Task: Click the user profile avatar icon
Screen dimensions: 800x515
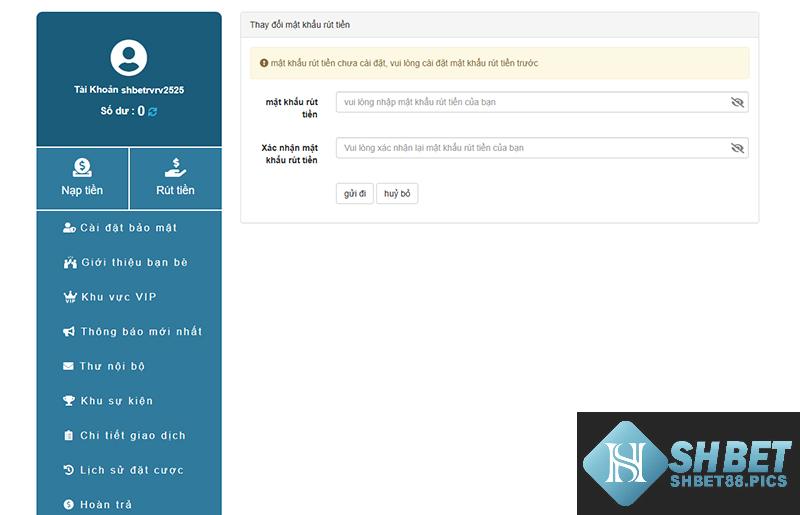Action: (129, 58)
